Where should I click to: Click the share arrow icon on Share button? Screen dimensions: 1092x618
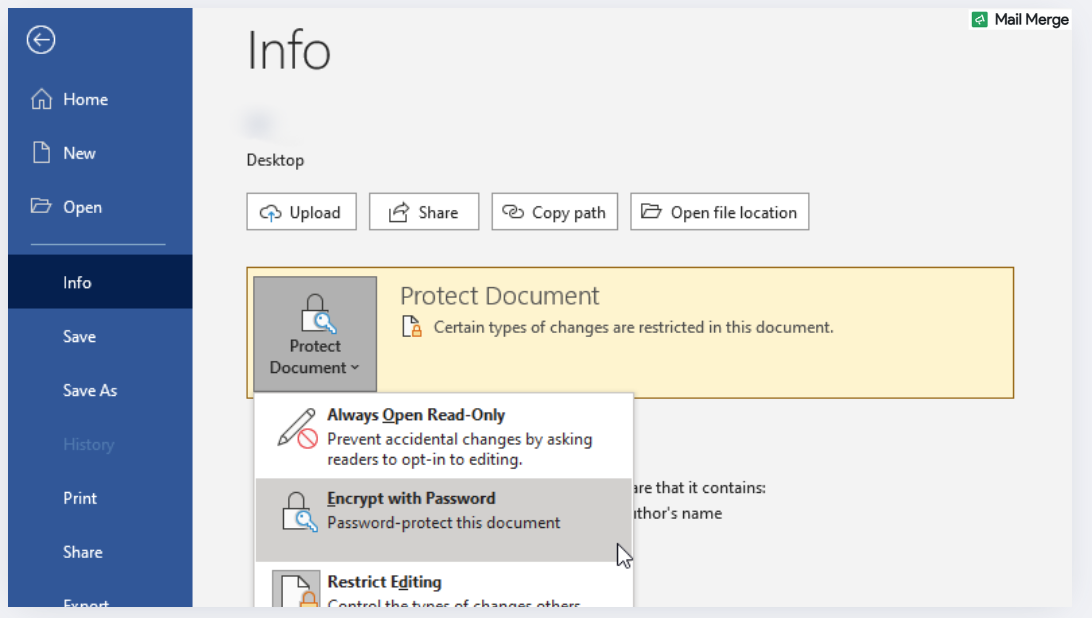tap(398, 212)
